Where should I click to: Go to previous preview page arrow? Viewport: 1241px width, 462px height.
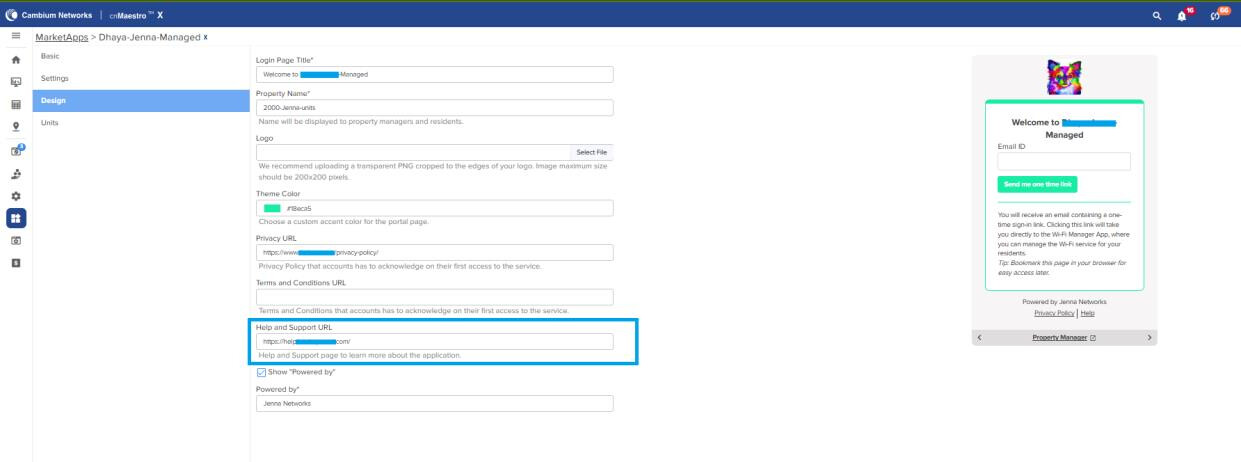coord(979,338)
